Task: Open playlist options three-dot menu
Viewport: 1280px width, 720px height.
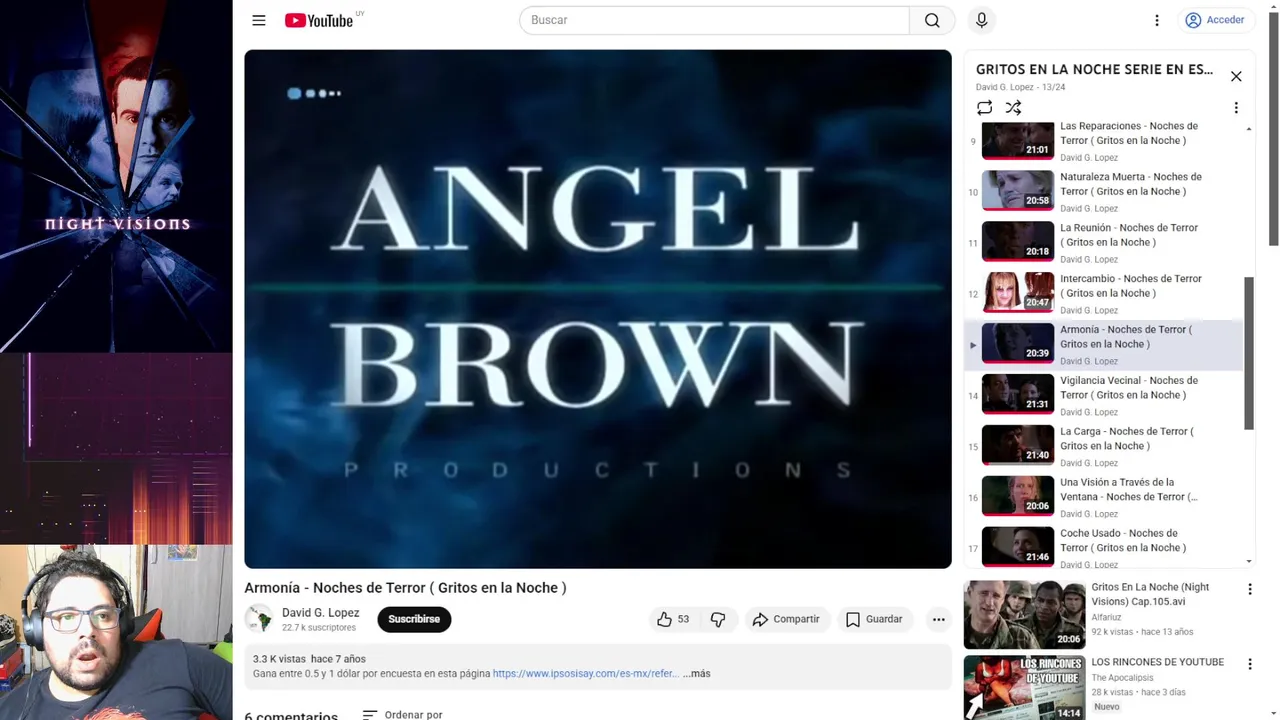Action: (1236, 108)
